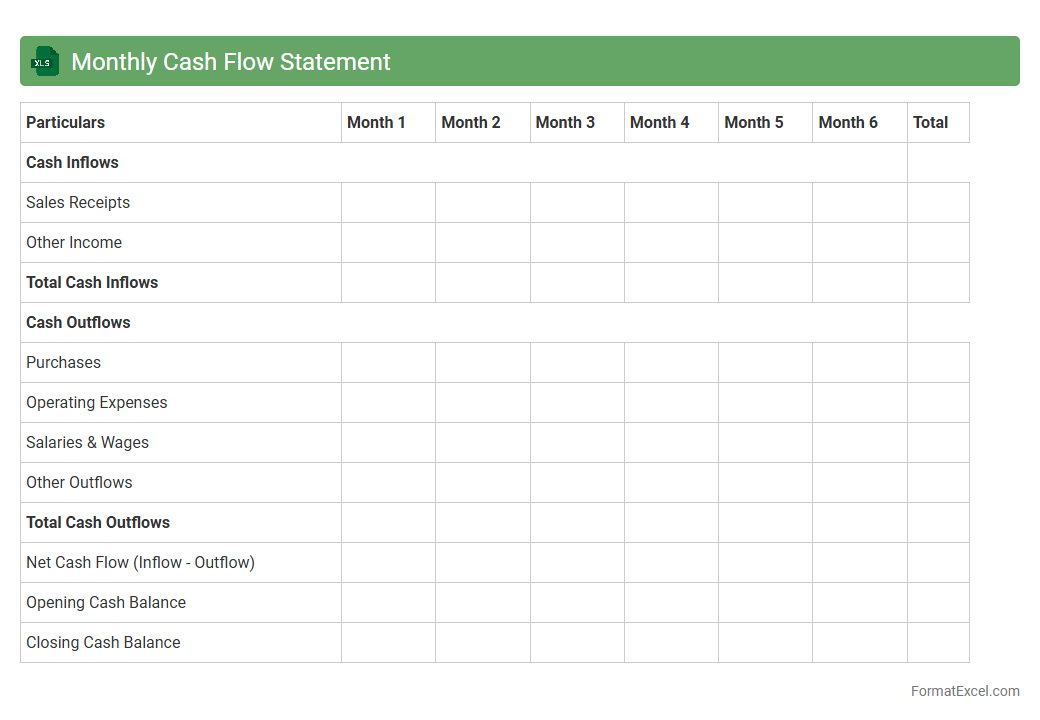Viewport: 1040px width, 720px height.
Task: Click Closing Cash Balance cell under Total
Action: pyautogui.click(x=938, y=642)
